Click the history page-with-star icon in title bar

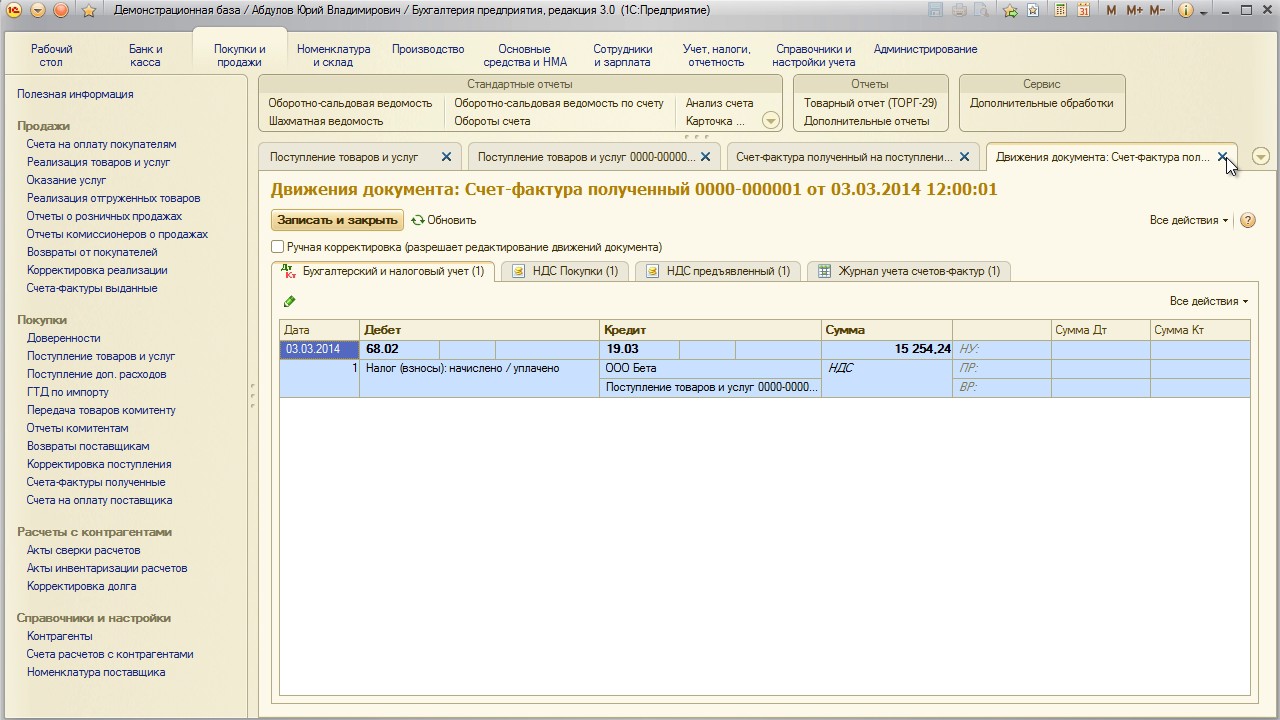point(1034,10)
